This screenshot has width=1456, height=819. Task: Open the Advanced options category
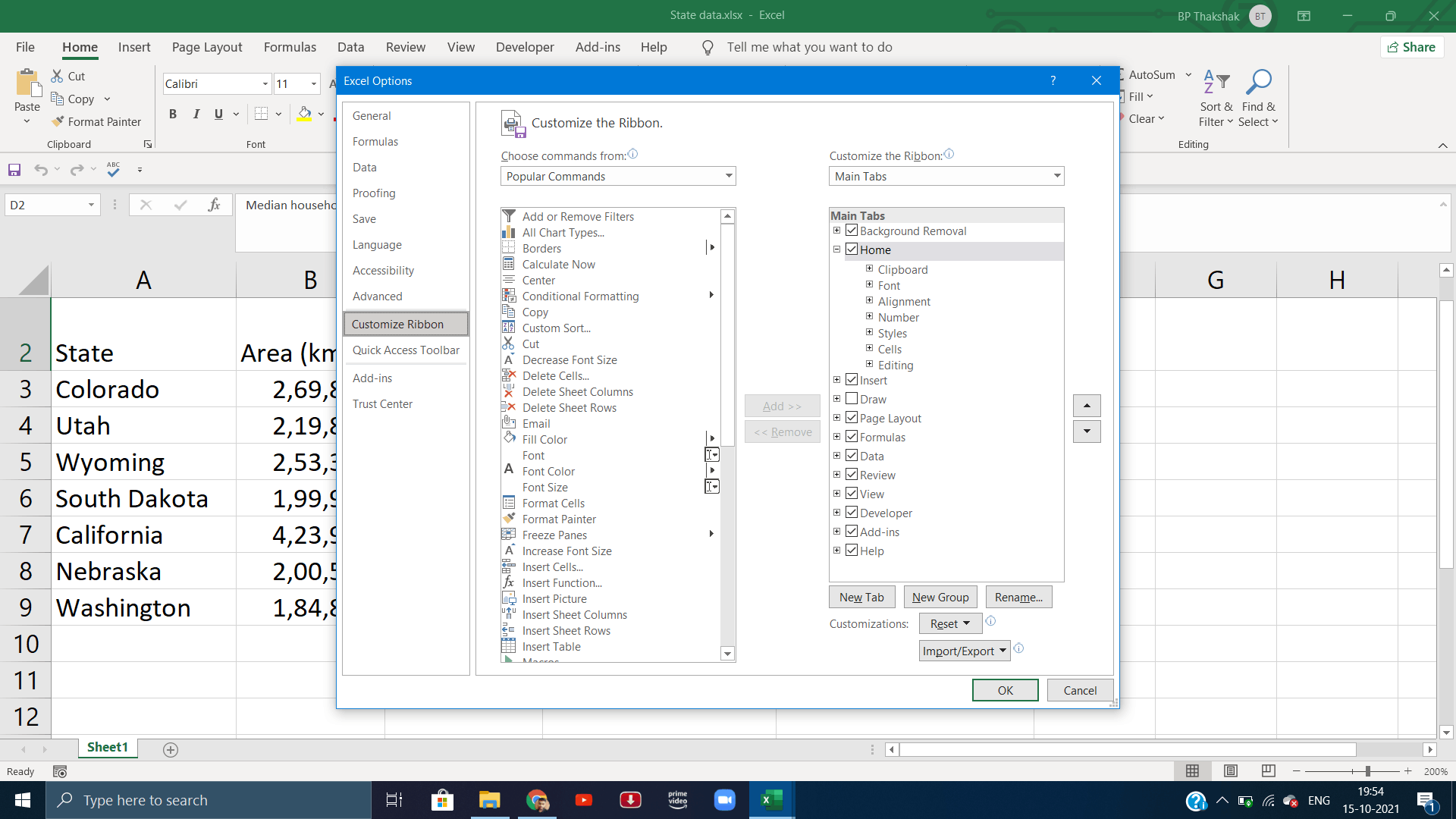[377, 297]
